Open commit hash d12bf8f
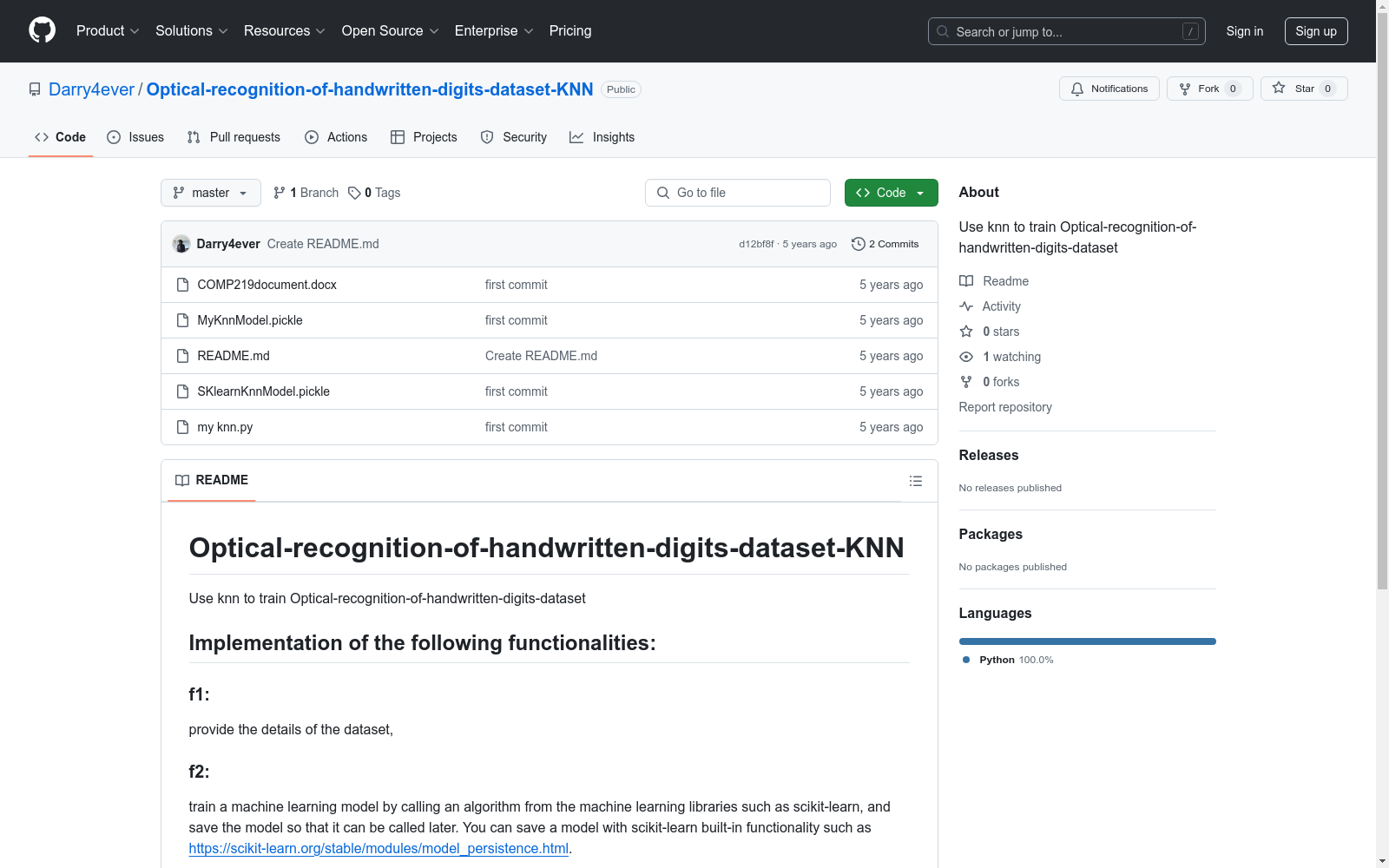 (x=756, y=244)
